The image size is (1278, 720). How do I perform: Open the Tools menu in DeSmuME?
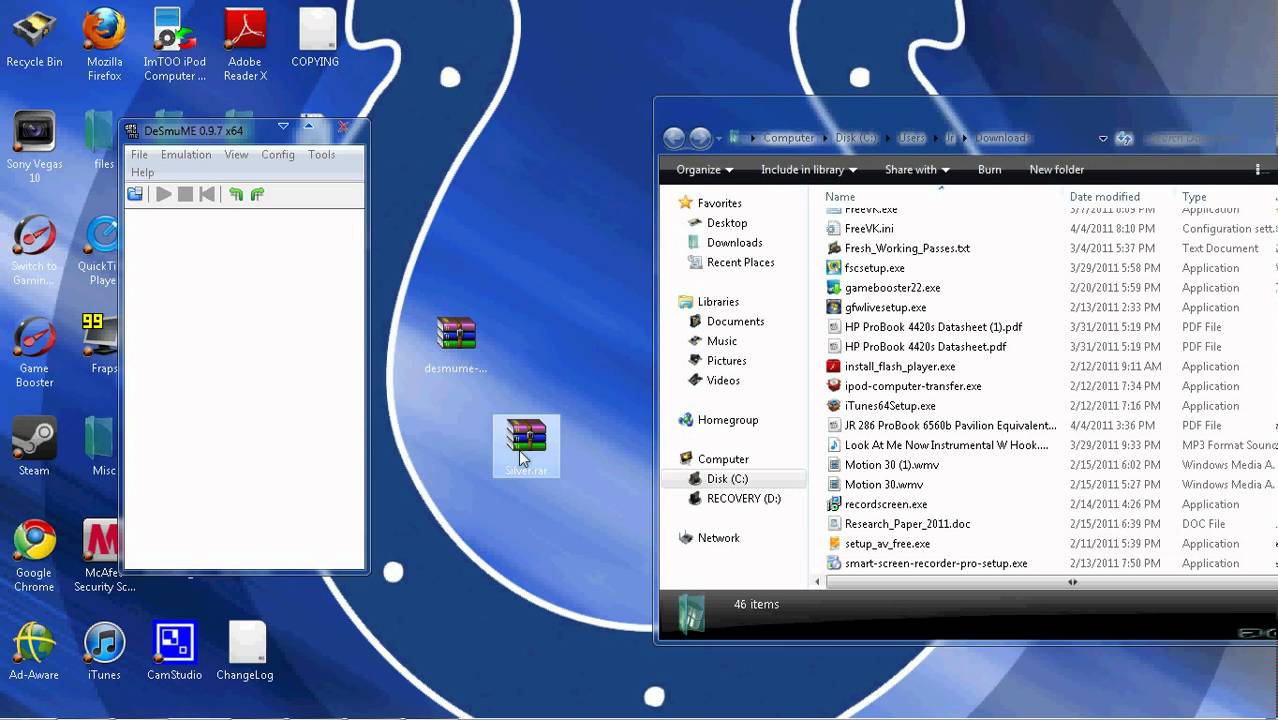(x=322, y=155)
